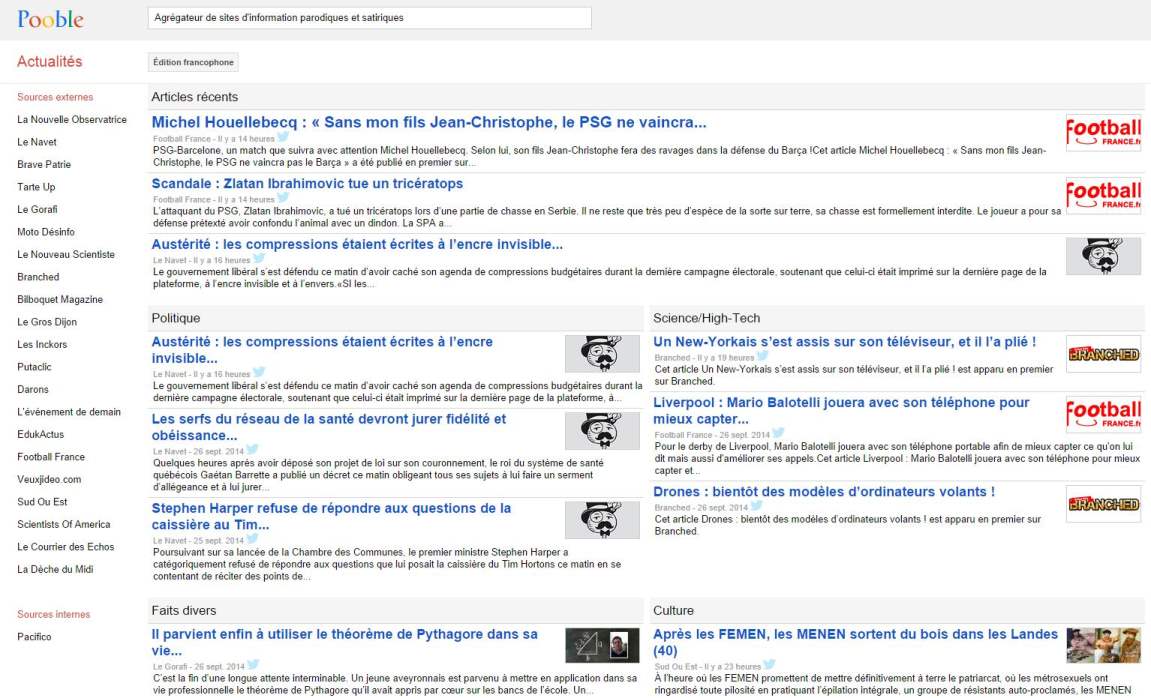Select Sud Ou Est in sidebar
This screenshot has height=698, width=1151.
[42, 502]
